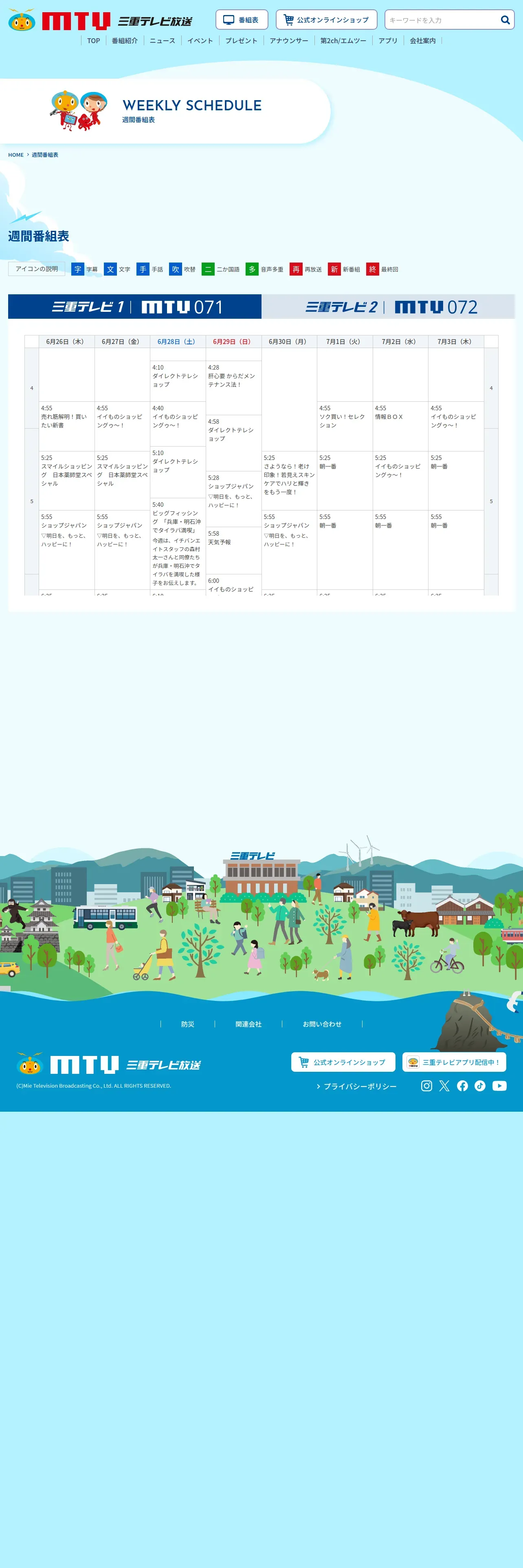523x1568 pixels.
Task: Open 4:28 肝心要 からだメンテナンス法 program
Action: coord(233,388)
